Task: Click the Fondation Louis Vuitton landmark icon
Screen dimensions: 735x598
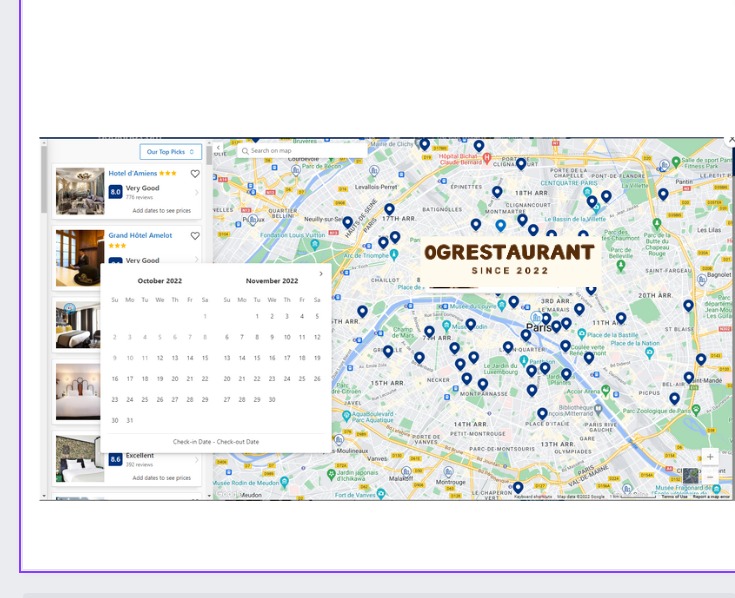Action: click(x=315, y=244)
